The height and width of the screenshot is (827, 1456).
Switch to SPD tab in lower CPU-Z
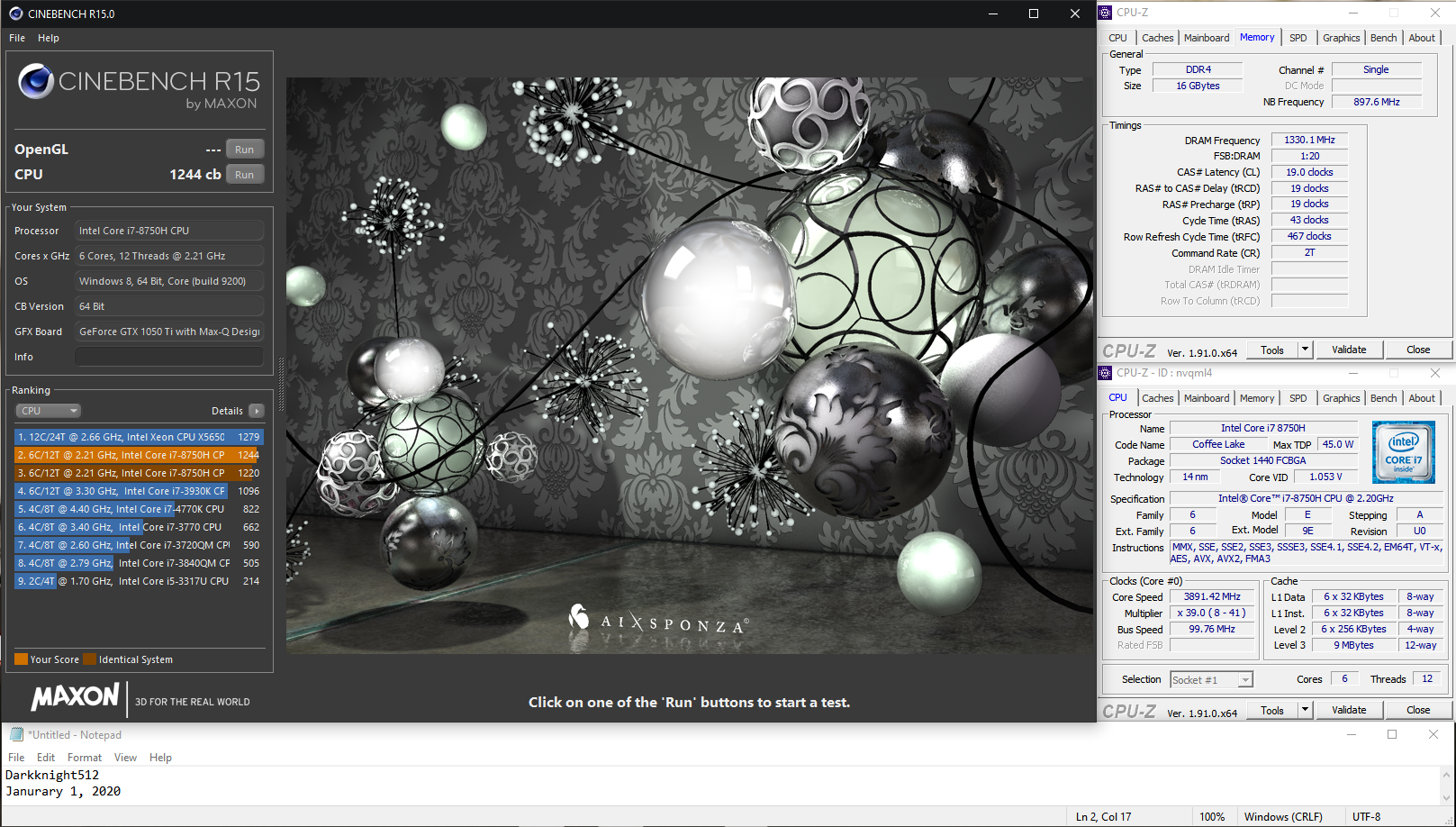[1298, 398]
